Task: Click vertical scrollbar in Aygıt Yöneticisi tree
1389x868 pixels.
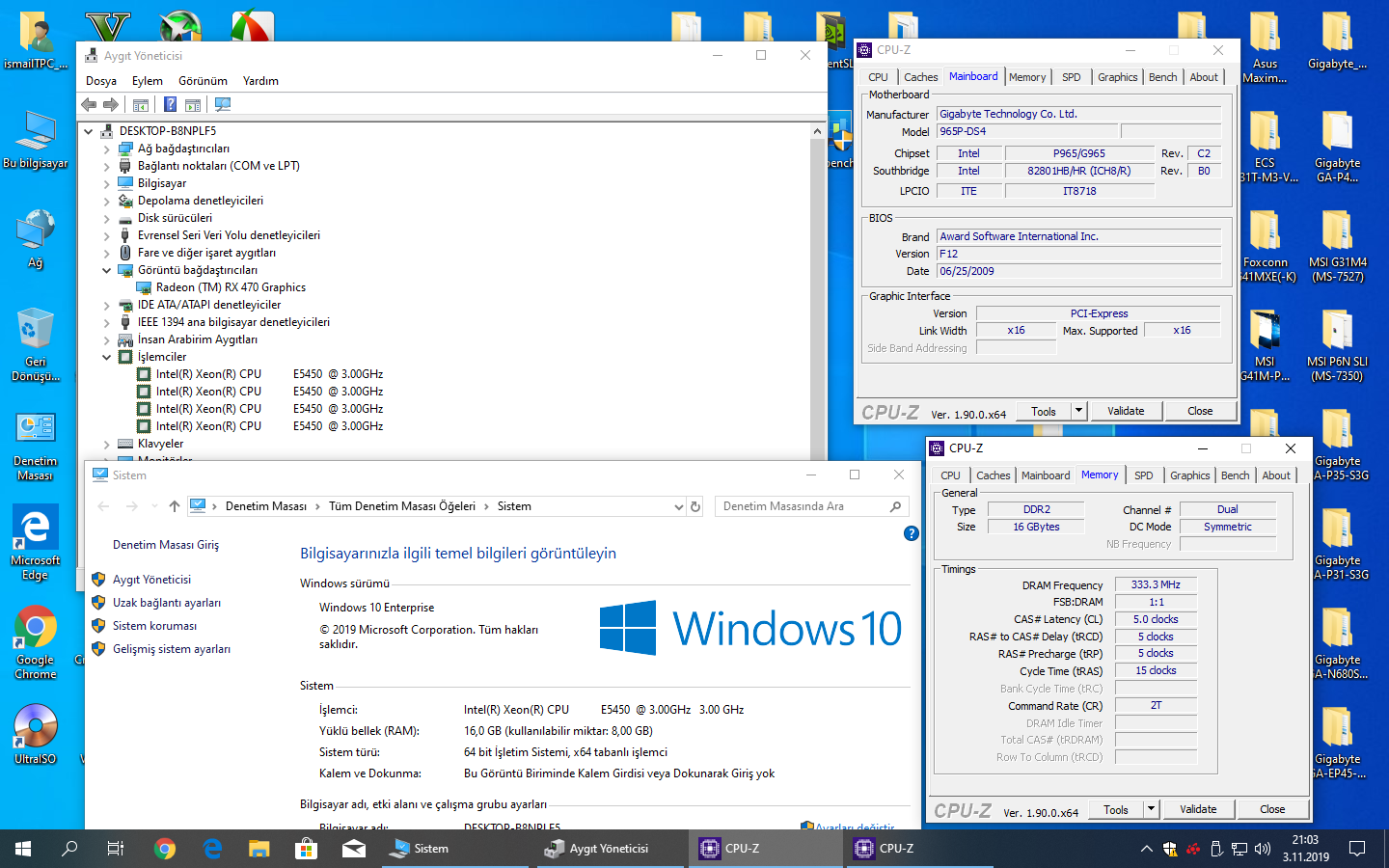Action: click(818, 289)
